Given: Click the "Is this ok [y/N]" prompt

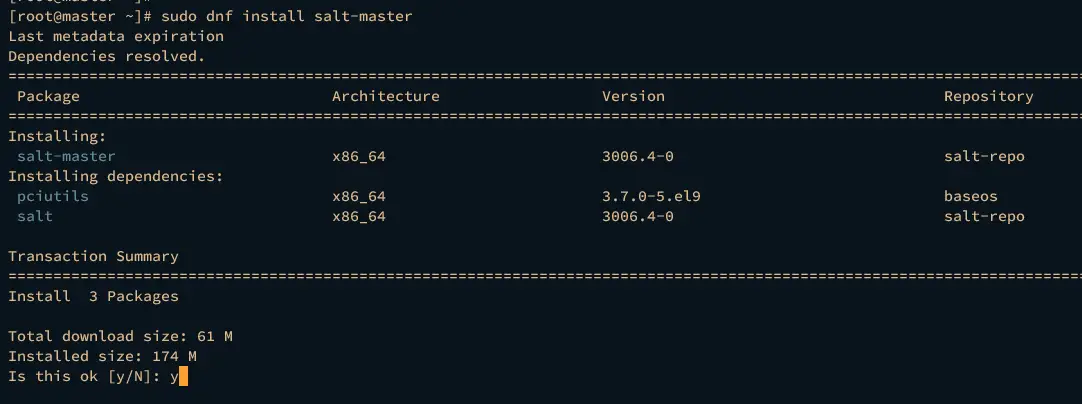Looking at the screenshot, I should [x=84, y=376].
